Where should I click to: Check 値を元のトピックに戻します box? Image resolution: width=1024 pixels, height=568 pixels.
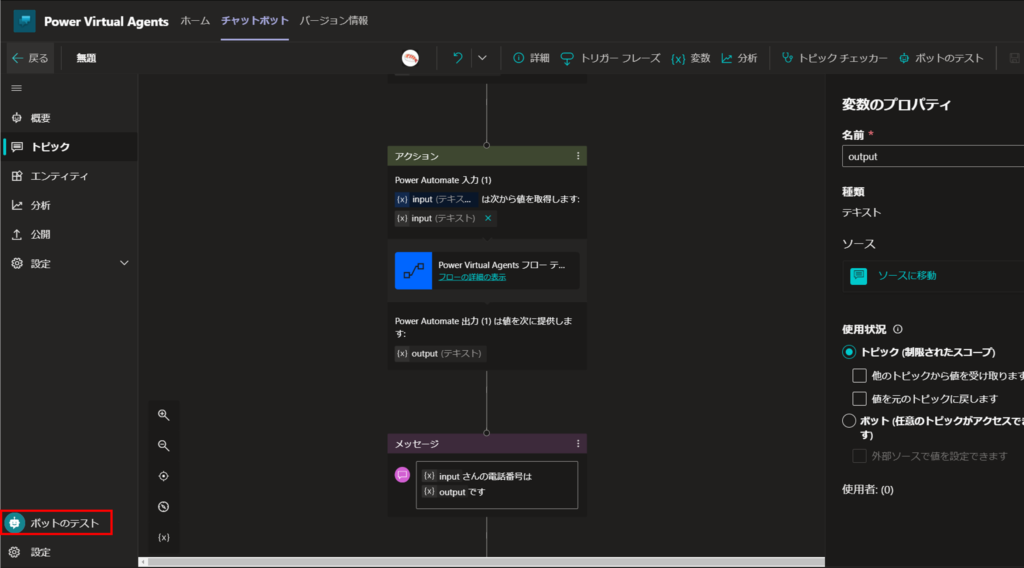pyautogui.click(x=859, y=398)
